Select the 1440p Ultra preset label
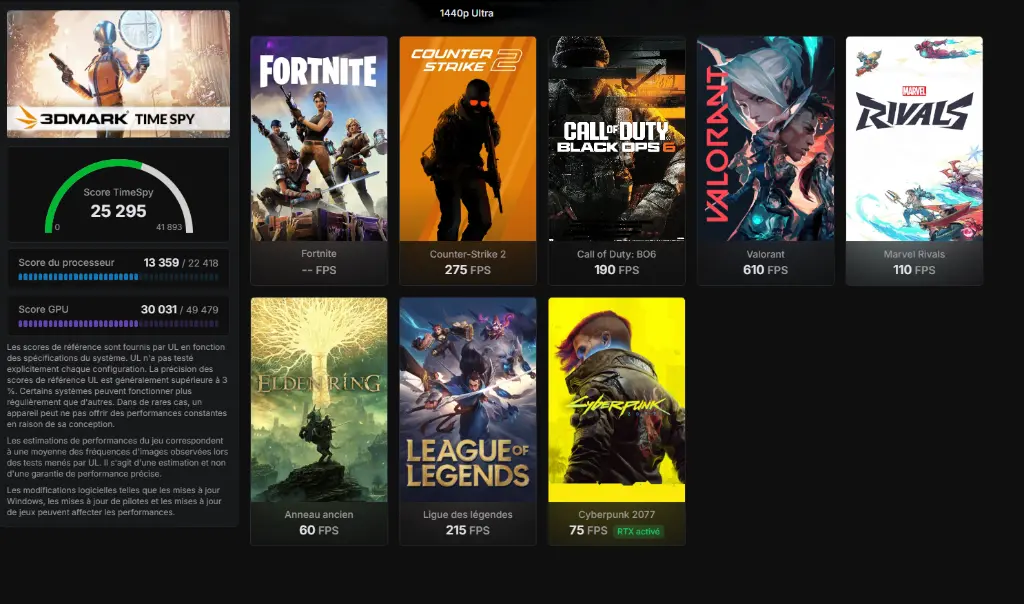This screenshot has width=1024, height=604. [x=466, y=13]
